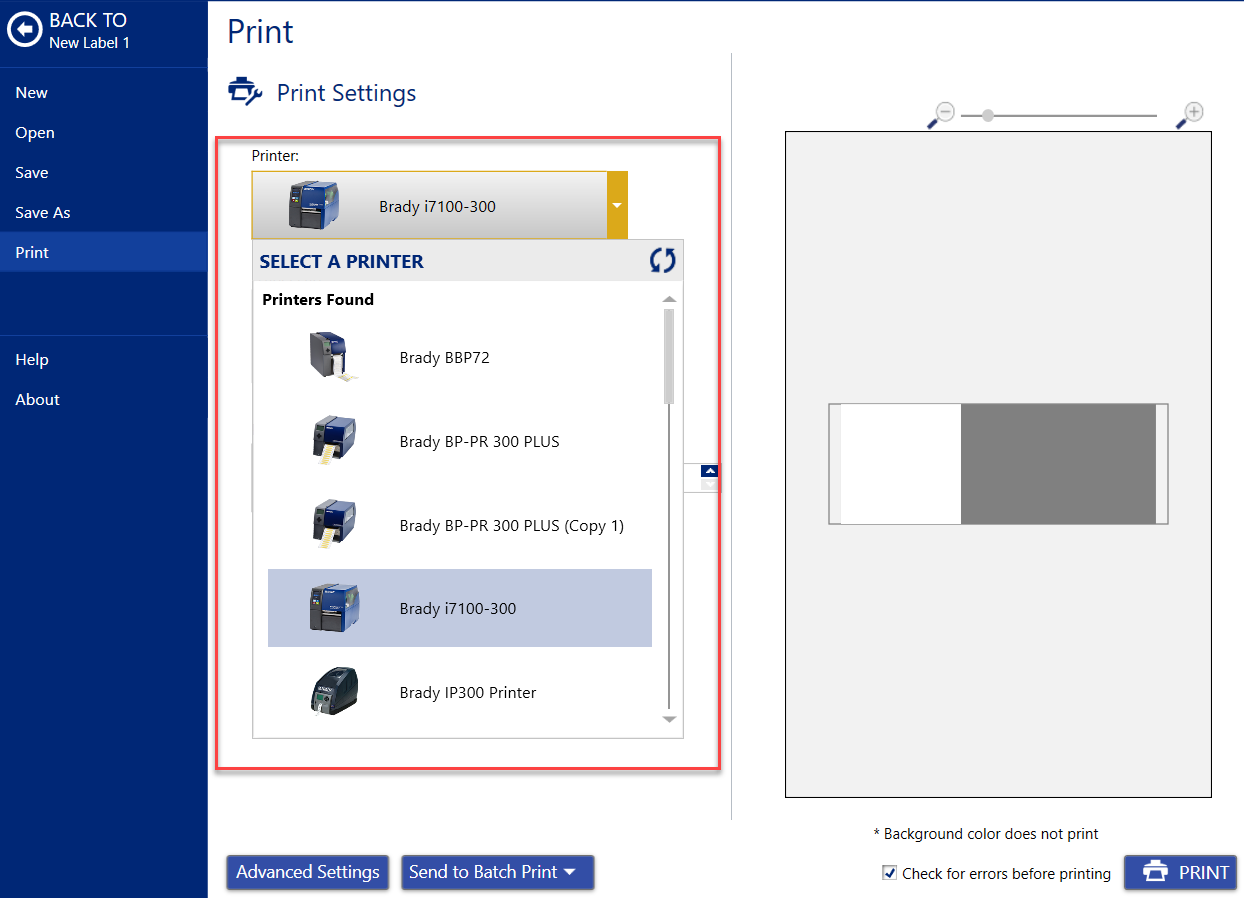Collapse the printer panel with the arrow button
1244x898 pixels.
tap(709, 469)
